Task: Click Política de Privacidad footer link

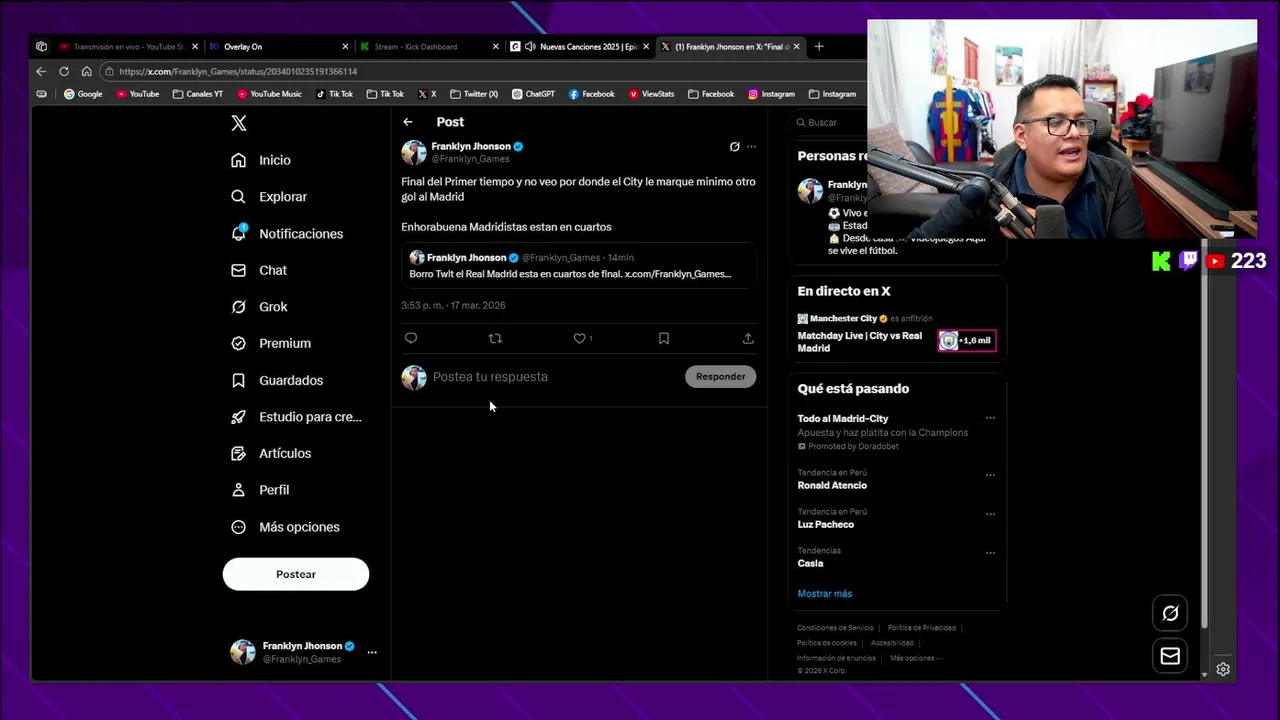Action: [x=922, y=628]
